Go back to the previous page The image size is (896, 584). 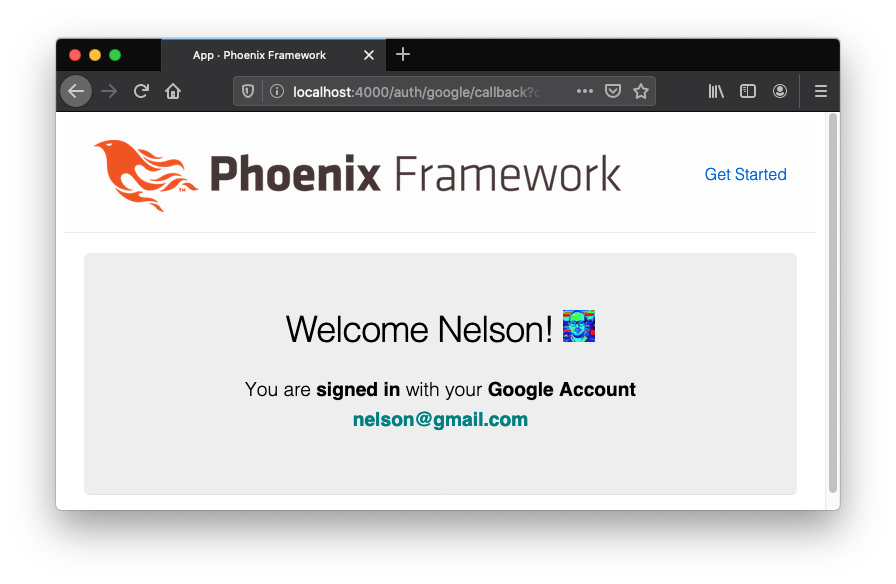click(x=76, y=91)
